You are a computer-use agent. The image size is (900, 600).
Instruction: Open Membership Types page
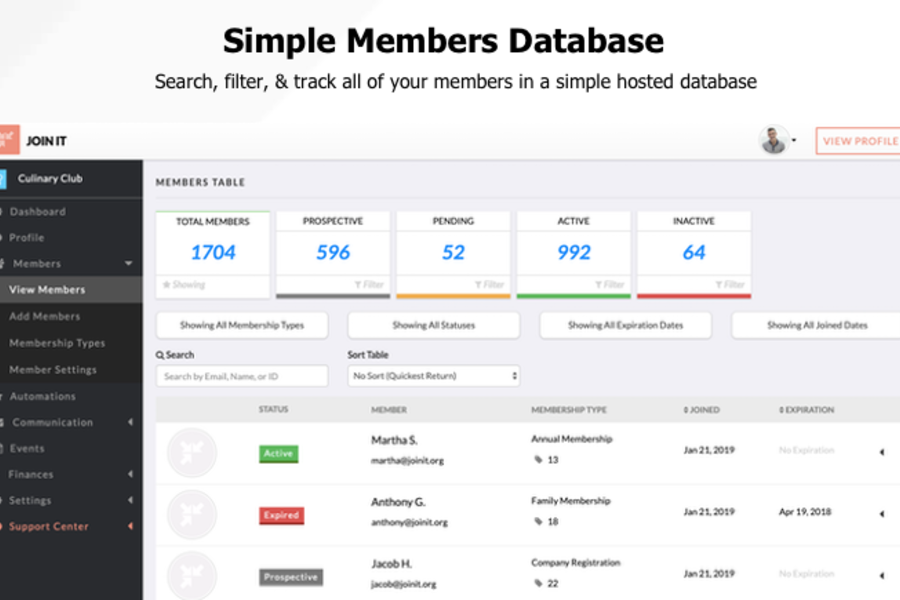(x=57, y=343)
